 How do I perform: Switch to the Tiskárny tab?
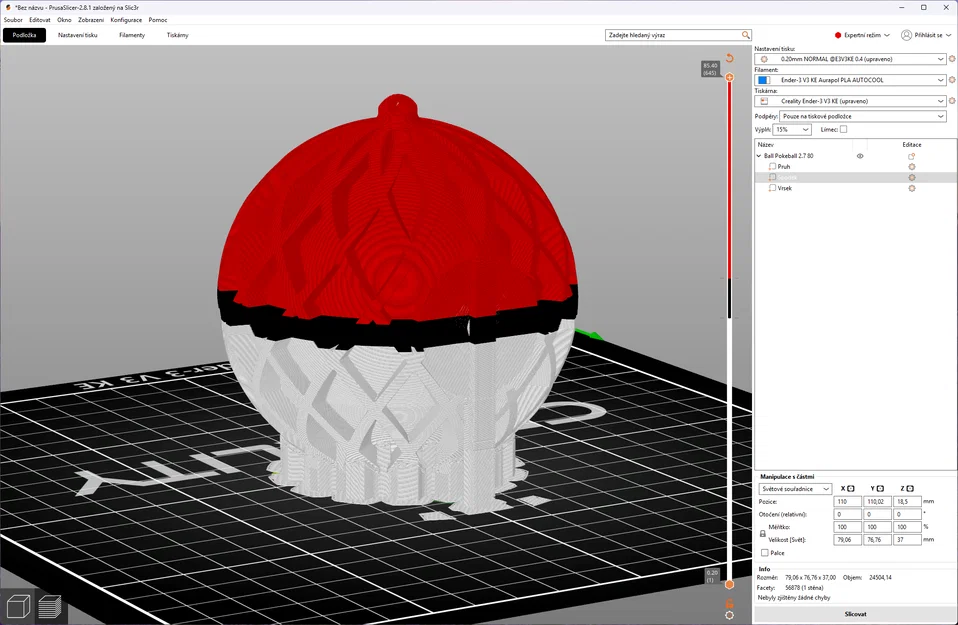click(178, 35)
